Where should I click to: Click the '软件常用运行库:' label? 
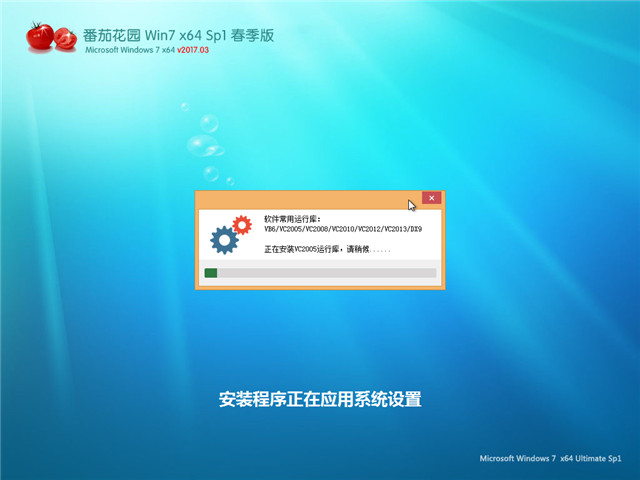coord(292,219)
